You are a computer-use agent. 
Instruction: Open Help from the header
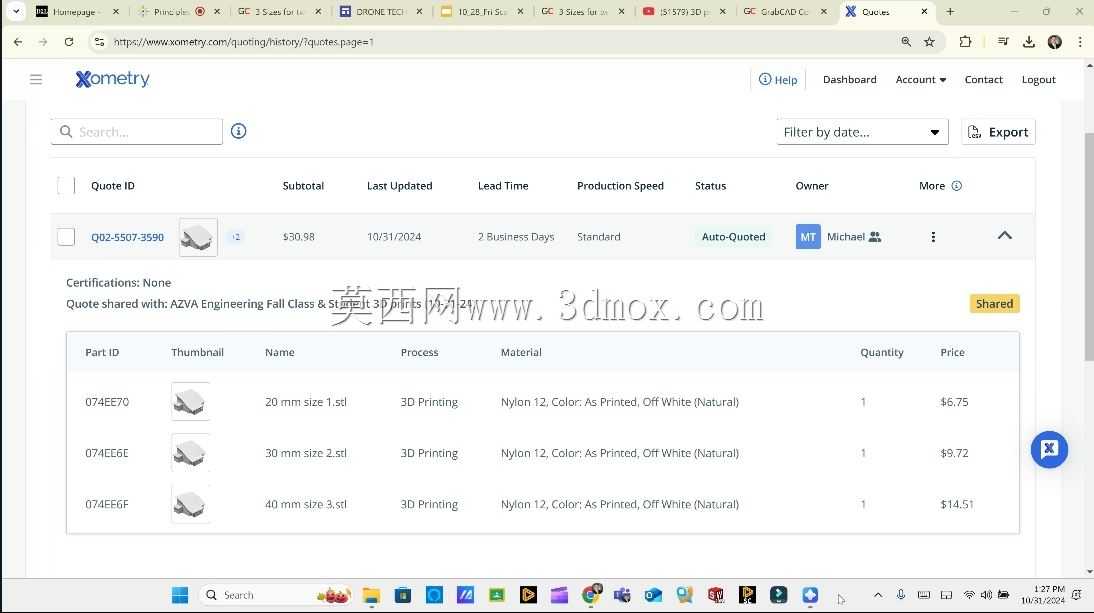point(778,80)
